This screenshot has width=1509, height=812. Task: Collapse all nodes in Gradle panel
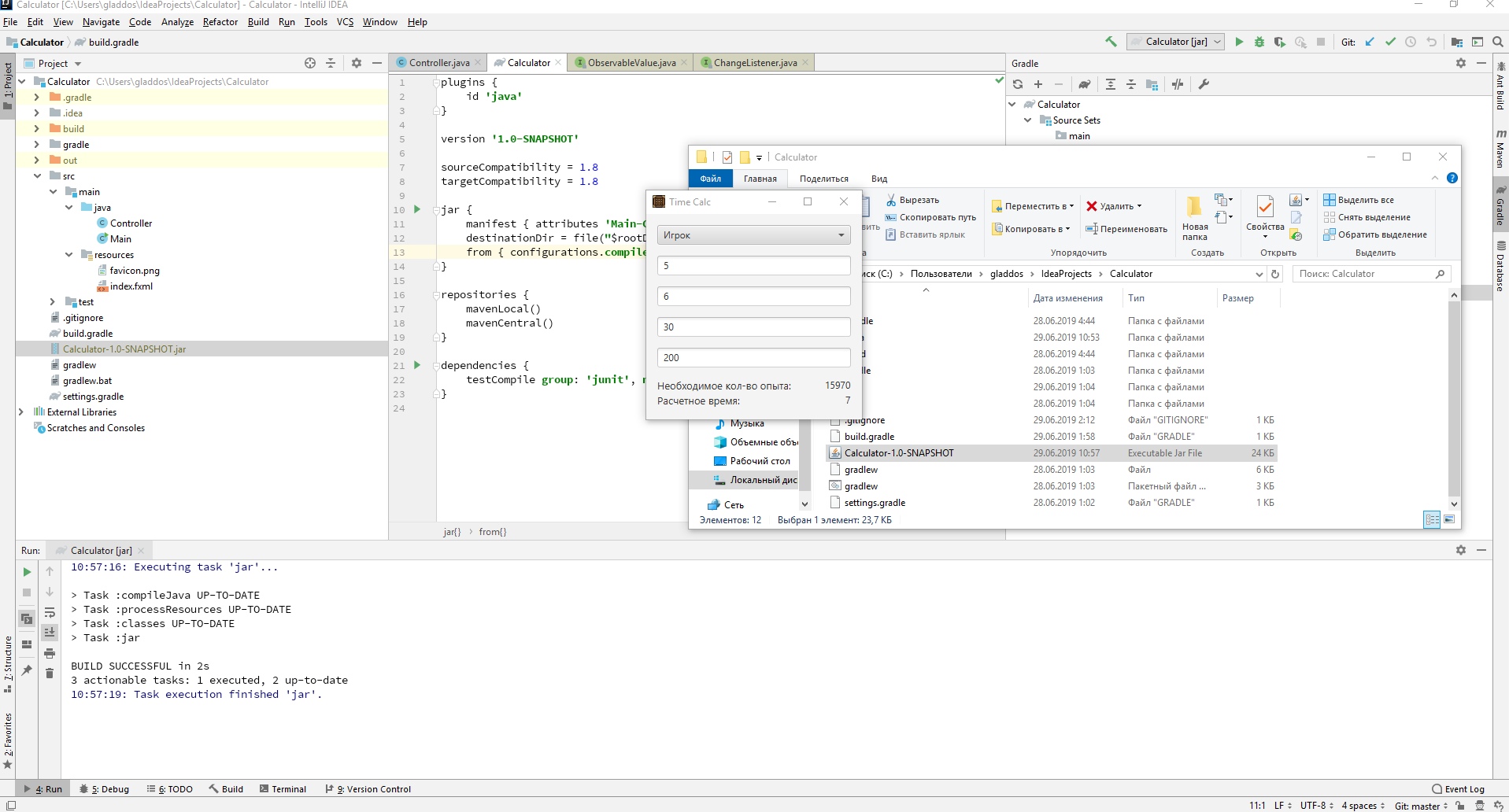tap(1131, 84)
